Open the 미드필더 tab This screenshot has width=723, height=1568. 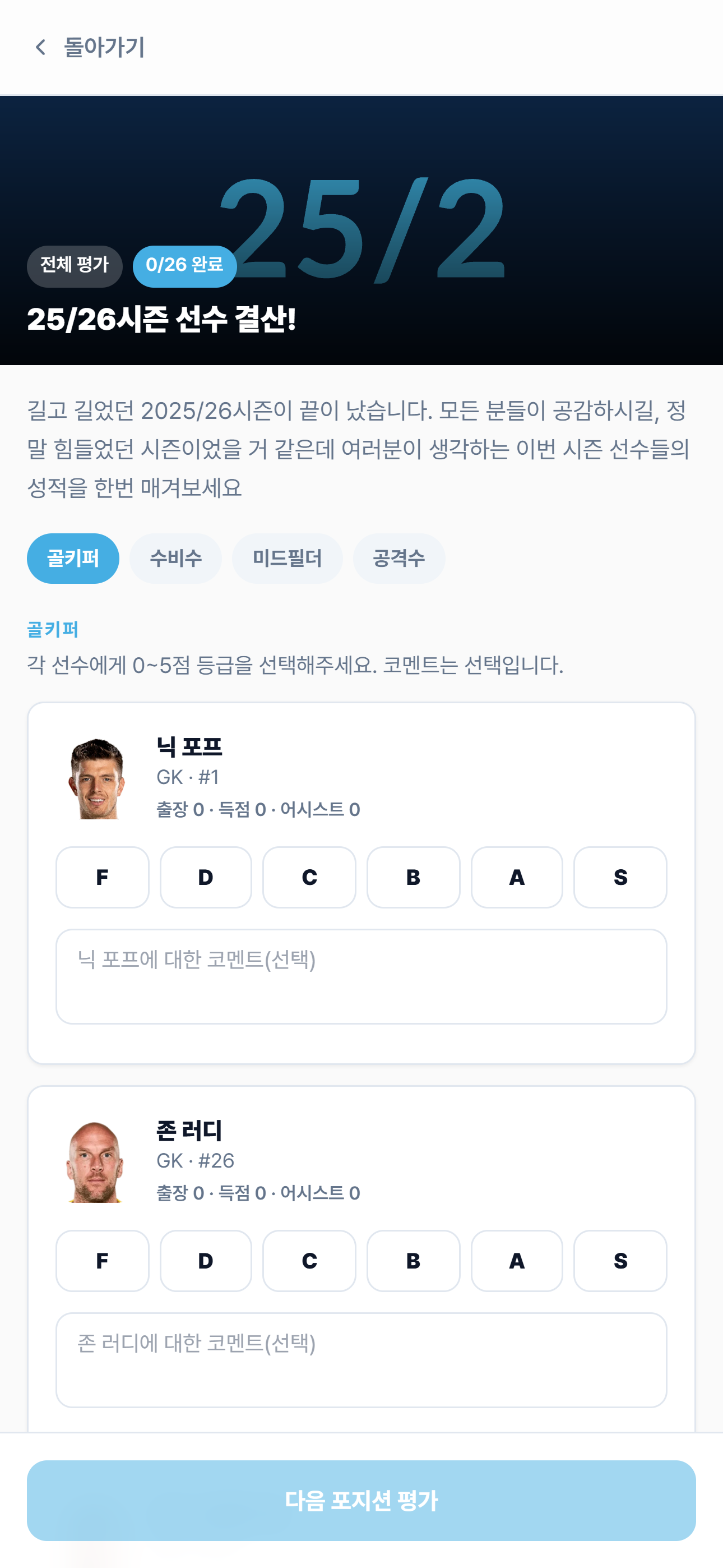pos(288,558)
